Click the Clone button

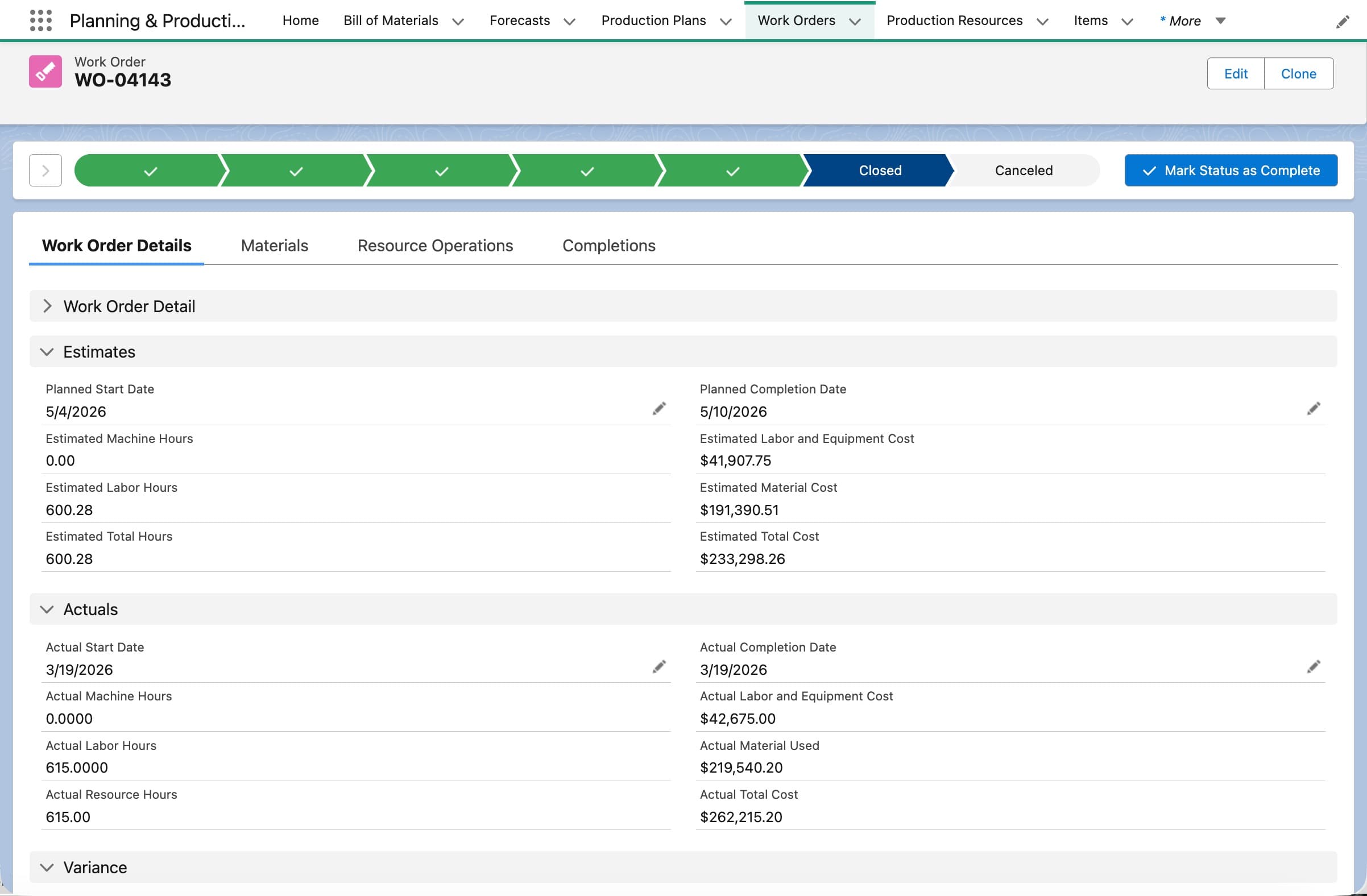(x=1298, y=73)
